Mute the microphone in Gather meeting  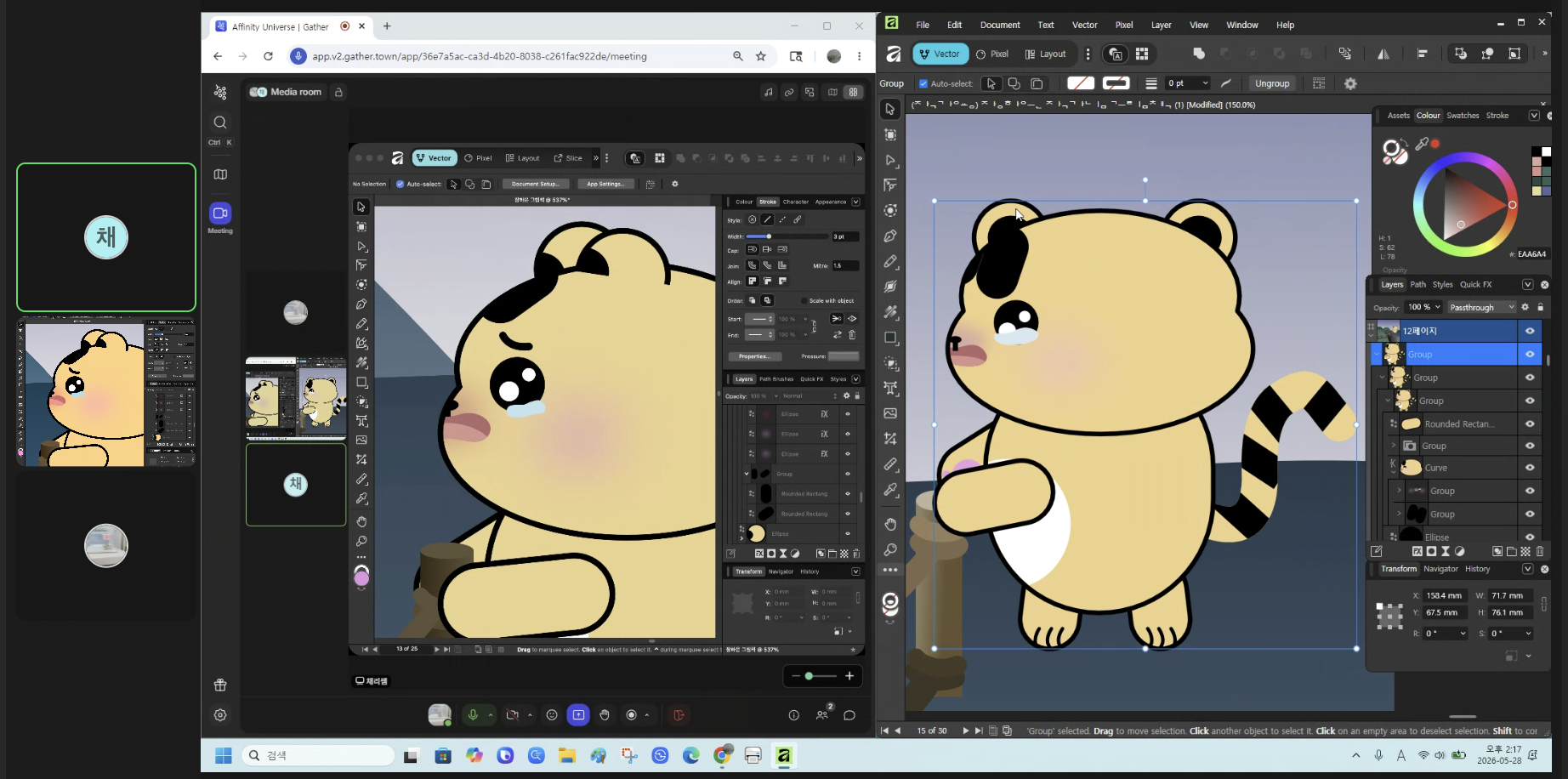(473, 715)
